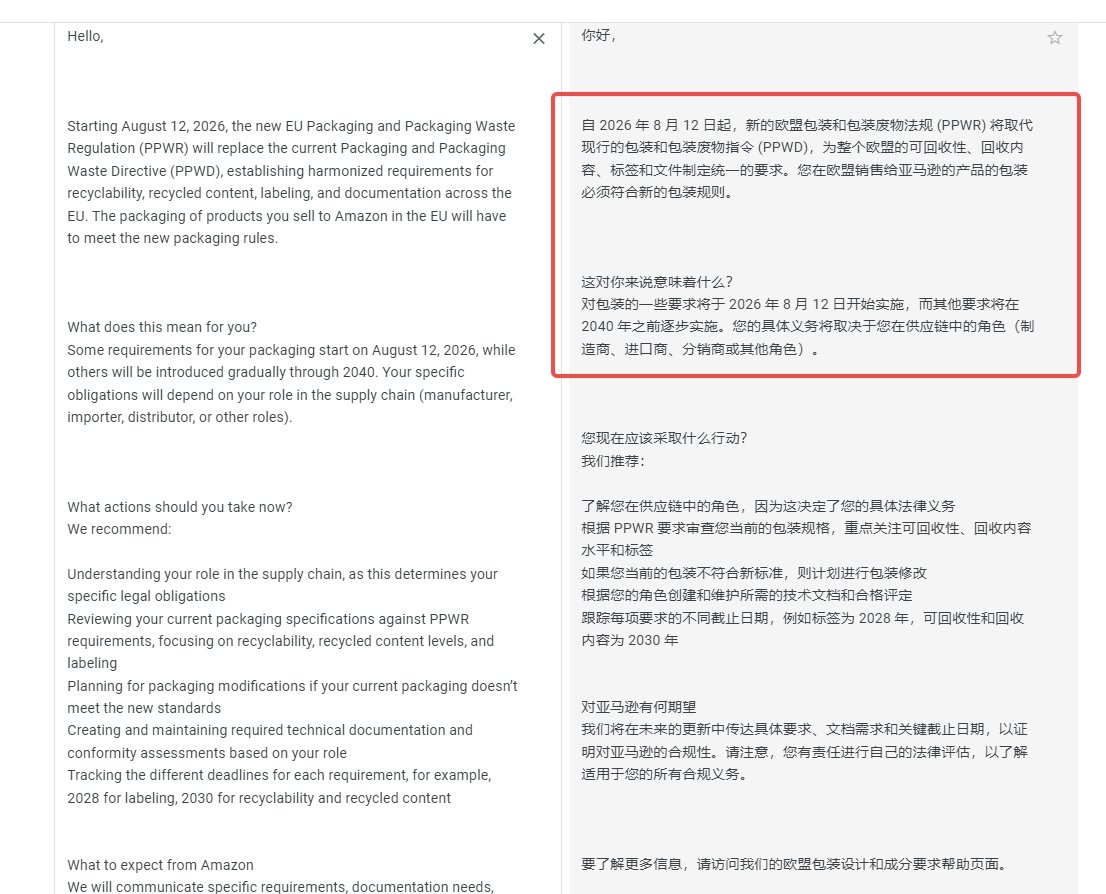
Task: Click the "Understanding your role in the supply chain" line
Action: 282,574
